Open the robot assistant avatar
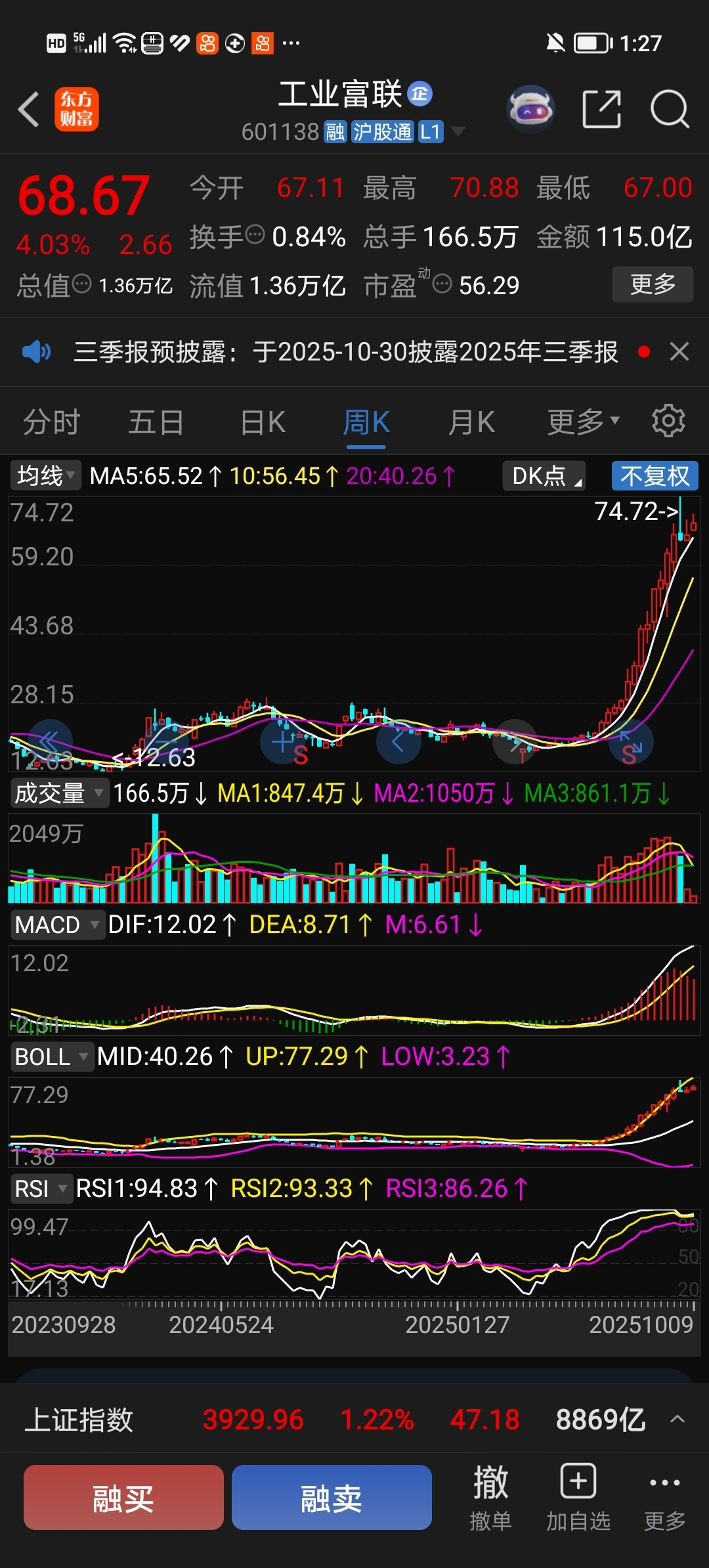The width and height of the screenshot is (709, 1568). (530, 109)
